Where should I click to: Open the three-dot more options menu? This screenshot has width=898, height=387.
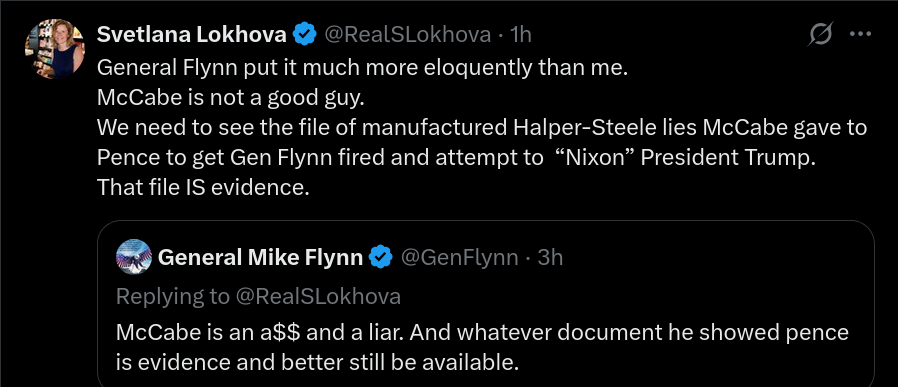click(x=860, y=34)
